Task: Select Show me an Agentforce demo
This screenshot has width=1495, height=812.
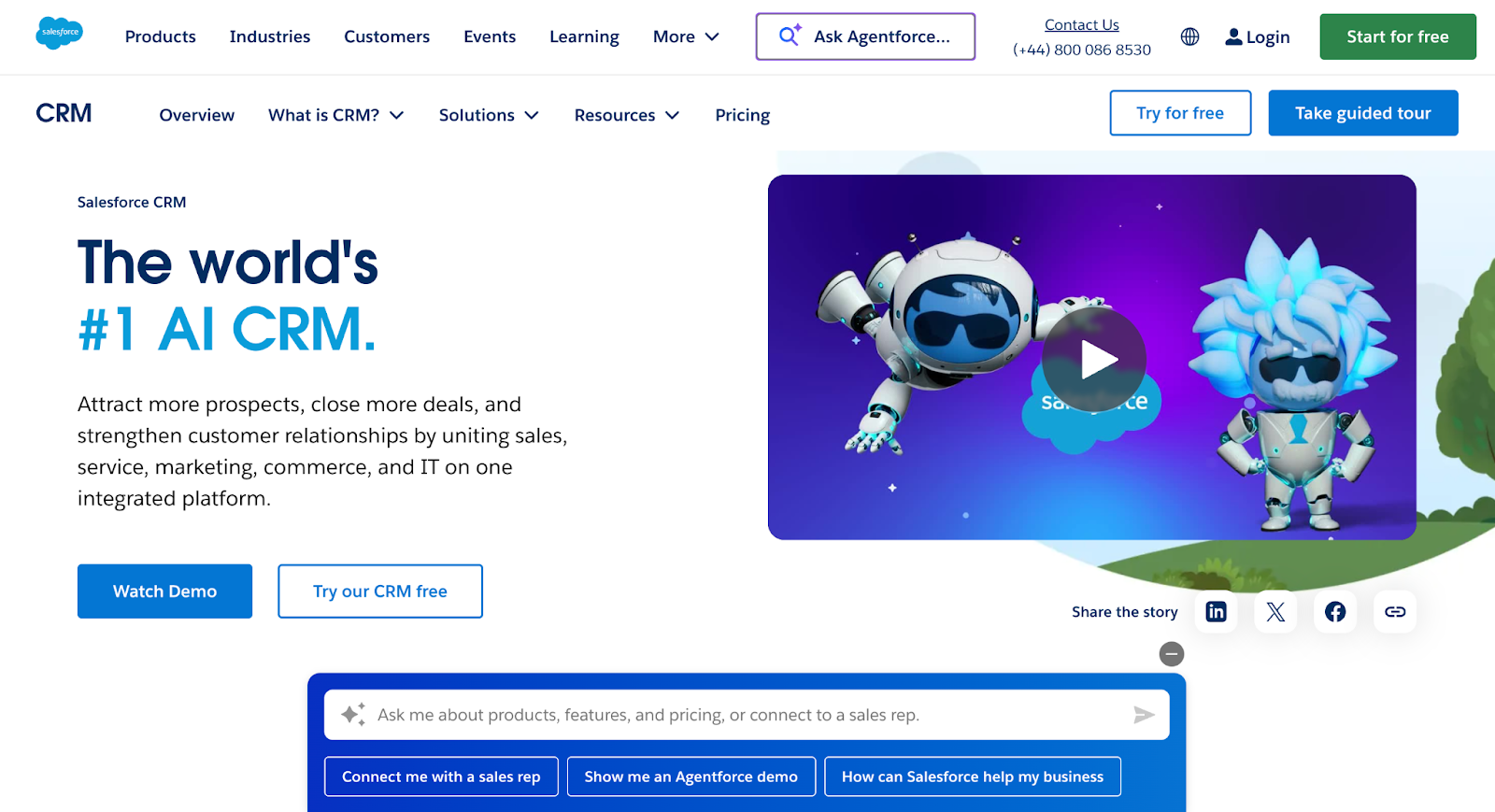Action: [691, 776]
